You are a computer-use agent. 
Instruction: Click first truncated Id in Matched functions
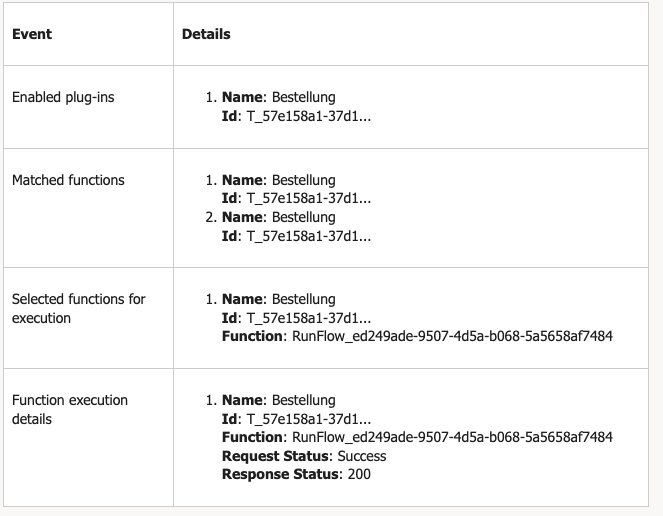(309, 198)
